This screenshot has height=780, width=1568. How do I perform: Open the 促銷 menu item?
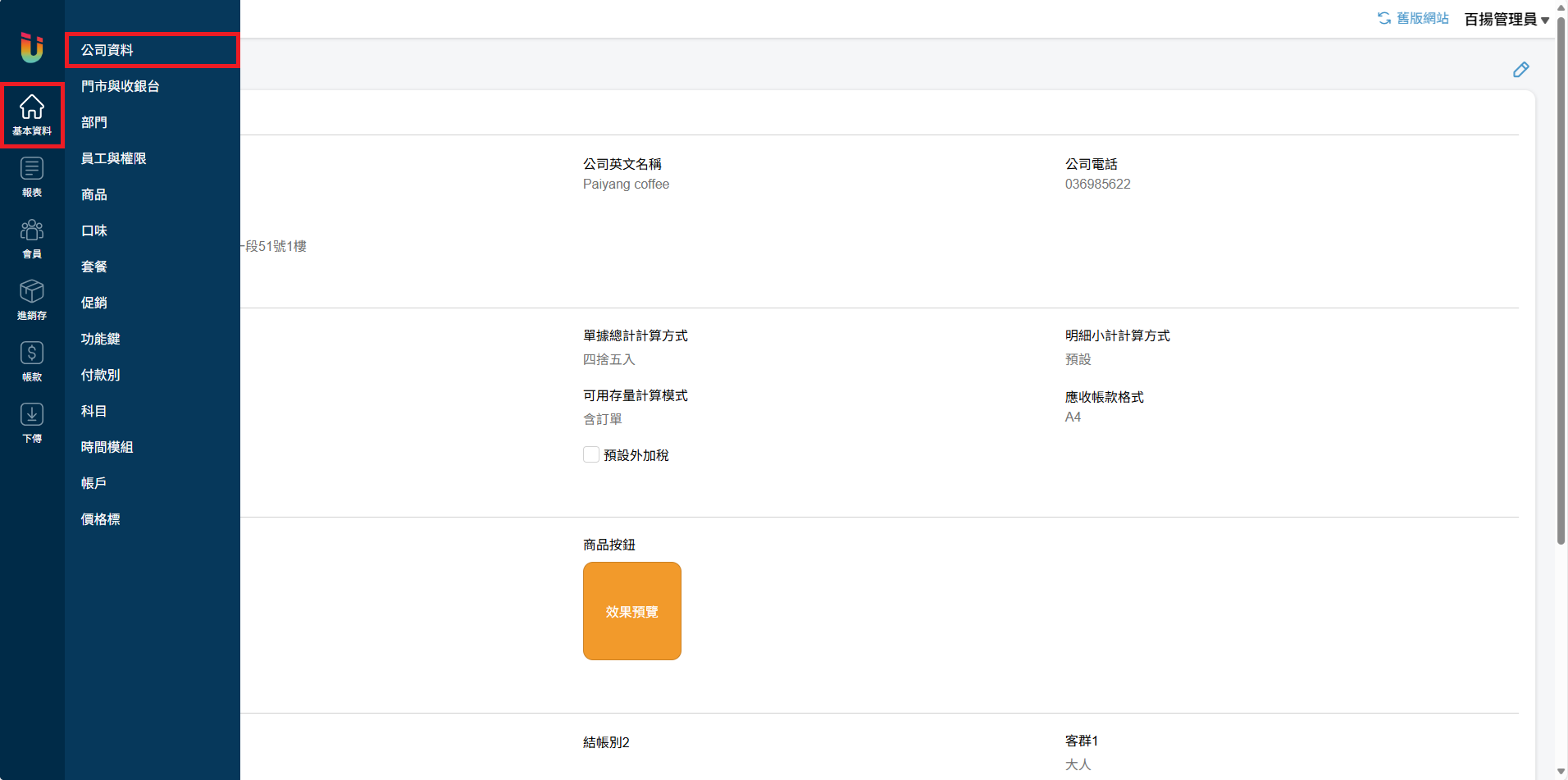94,303
